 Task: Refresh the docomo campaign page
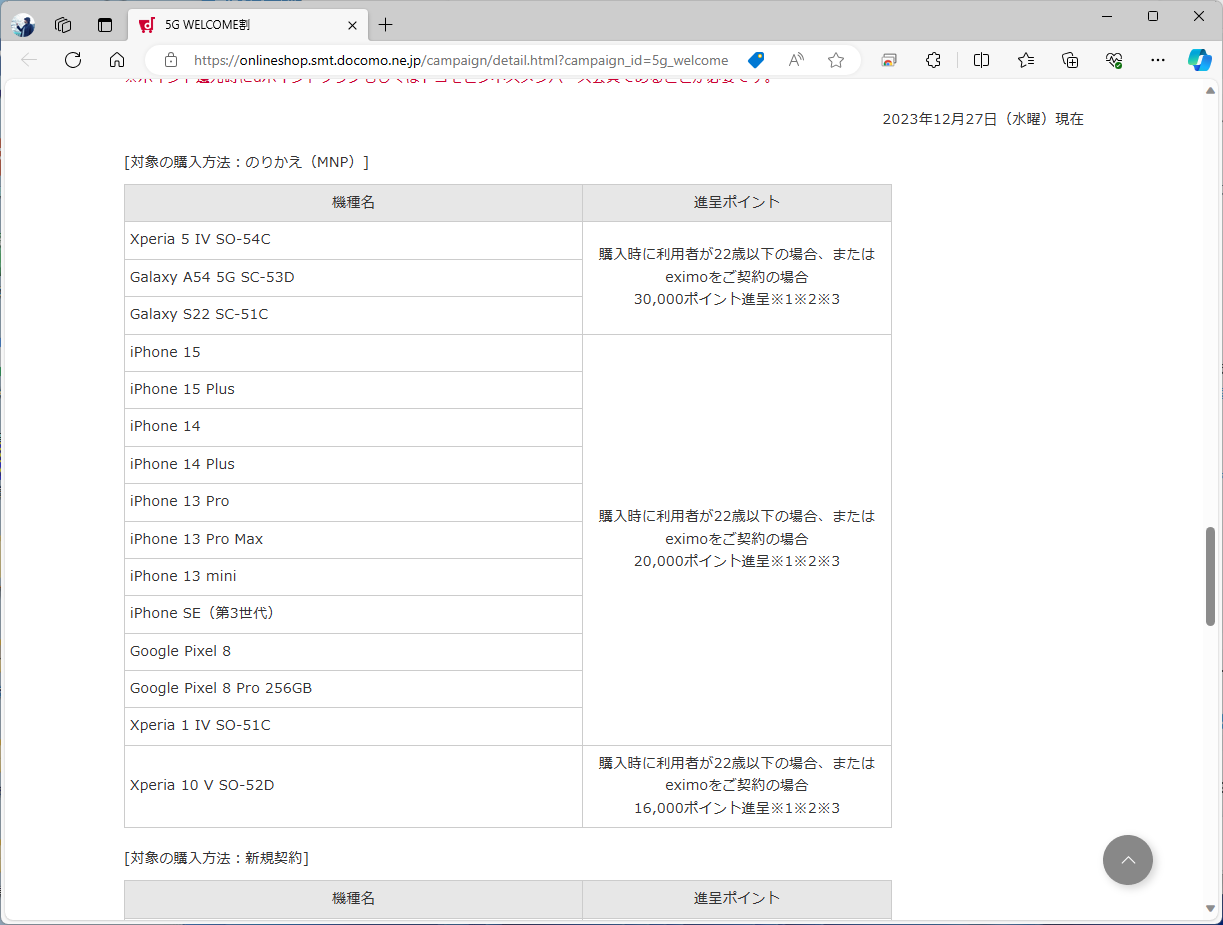click(72, 60)
